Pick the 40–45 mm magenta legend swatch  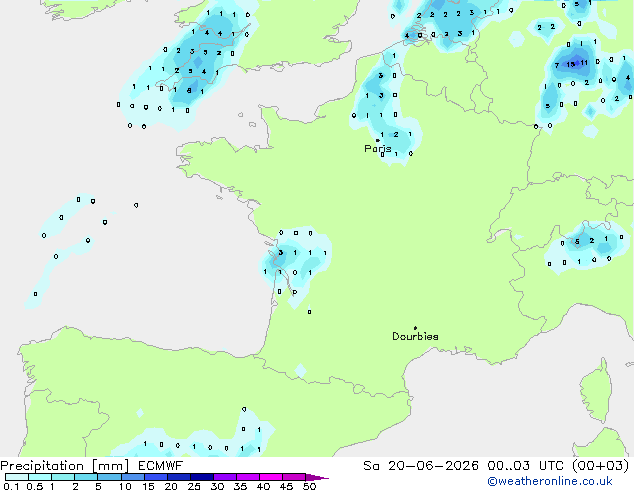point(271,477)
